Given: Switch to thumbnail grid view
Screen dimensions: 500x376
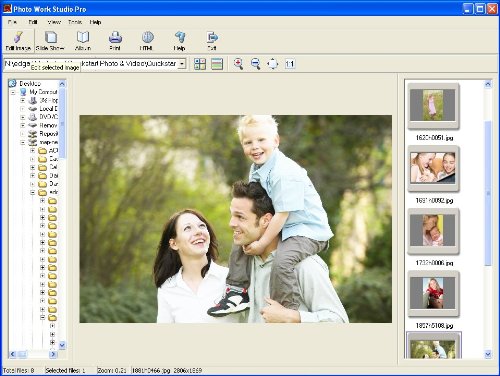Looking at the screenshot, I should [x=200, y=64].
